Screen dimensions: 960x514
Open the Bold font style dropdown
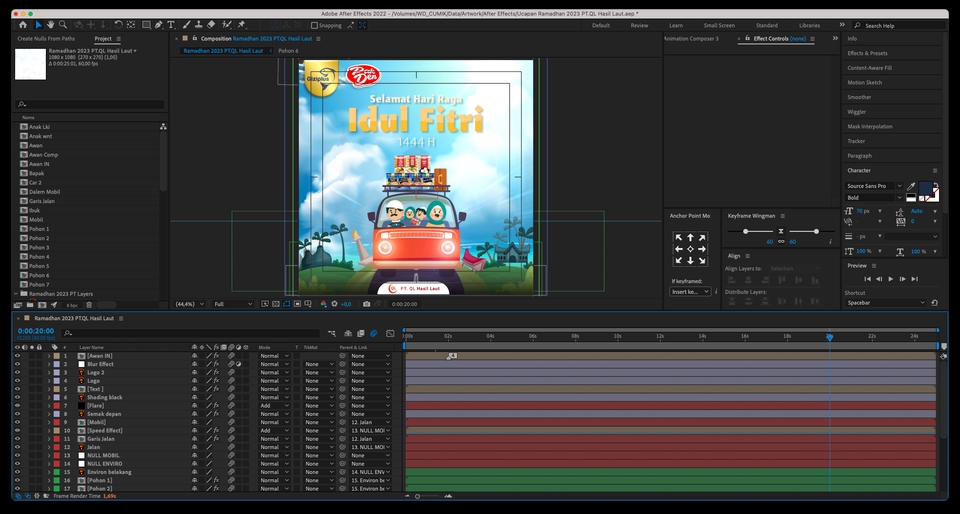click(874, 198)
